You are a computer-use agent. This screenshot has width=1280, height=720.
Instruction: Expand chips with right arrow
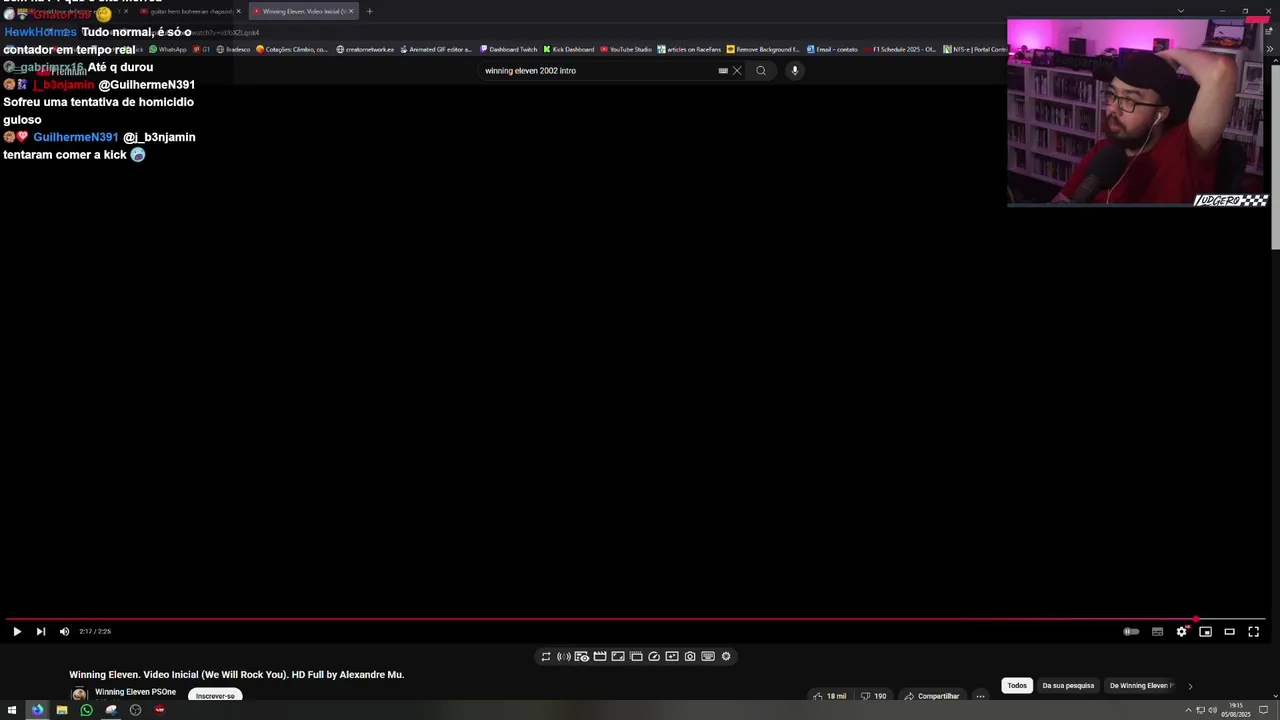point(1190,686)
